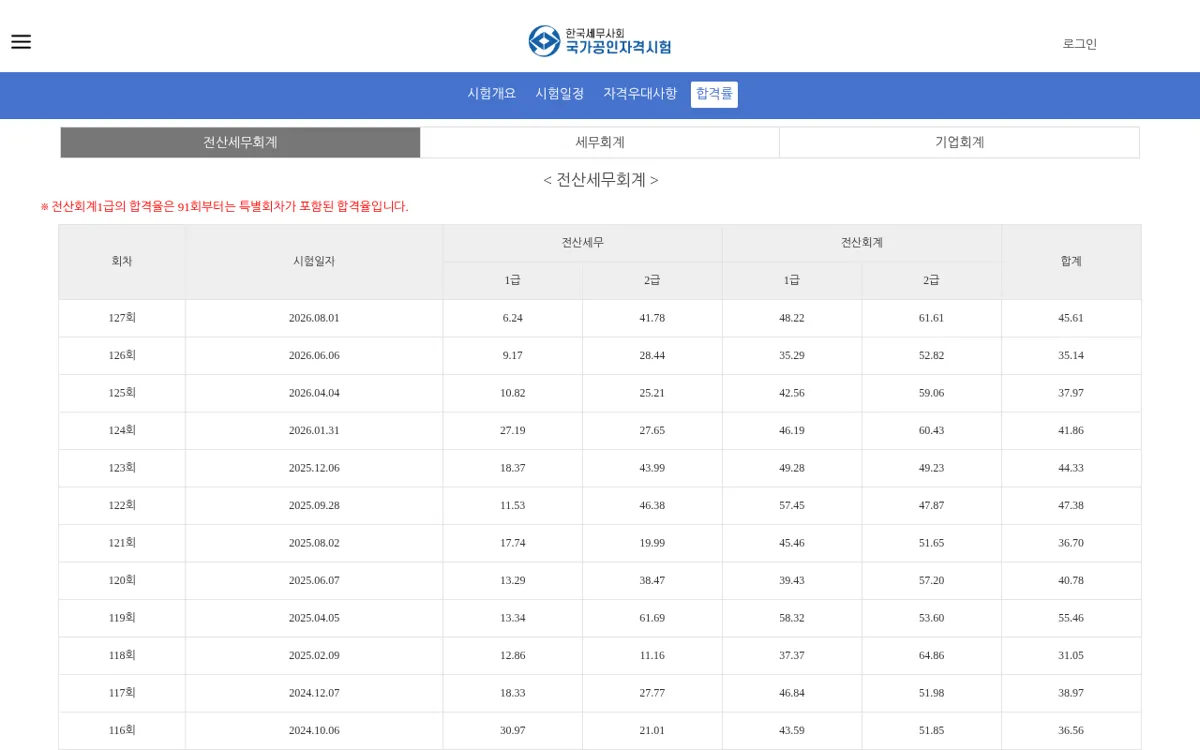The image size is (1200, 750).
Task: Click the 123회 row label
Action: tap(122, 468)
